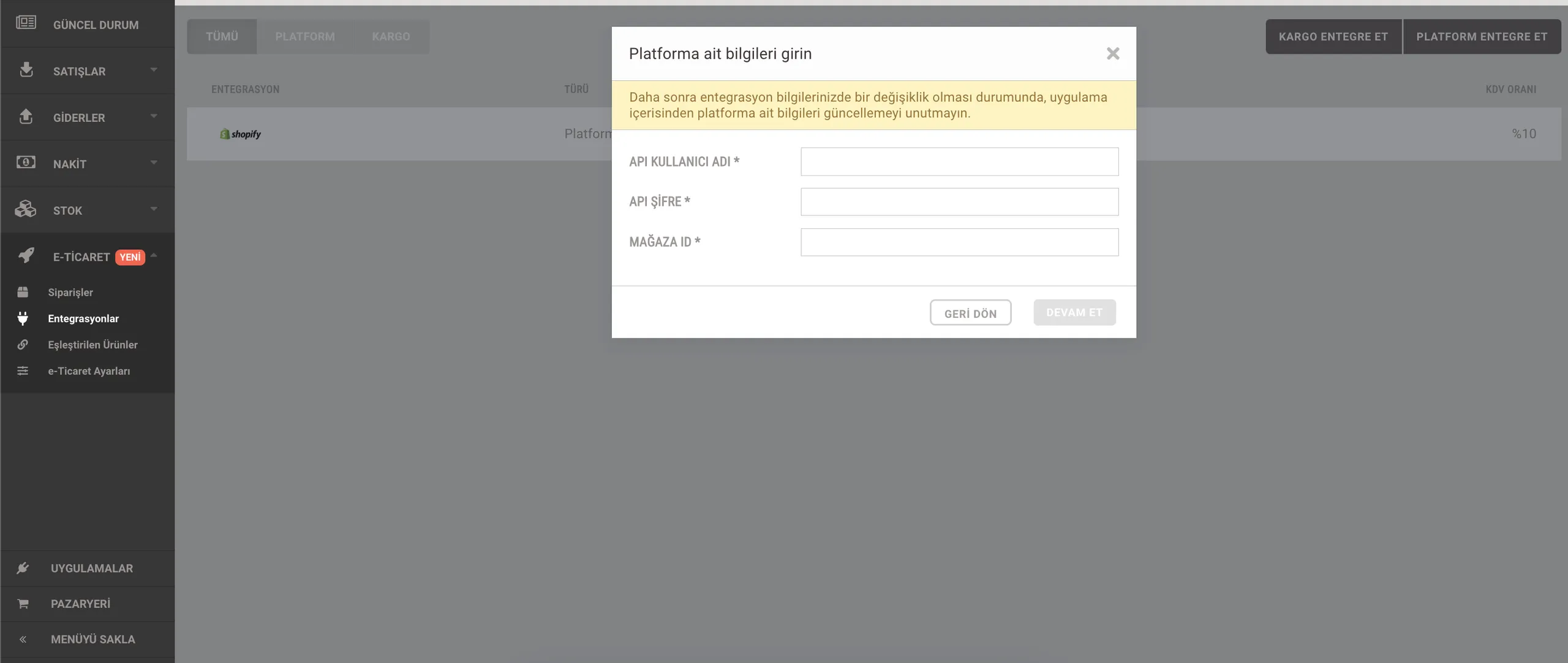The image size is (1568, 663).
Task: Click the Kargo Entegre Et button
Action: (x=1333, y=37)
